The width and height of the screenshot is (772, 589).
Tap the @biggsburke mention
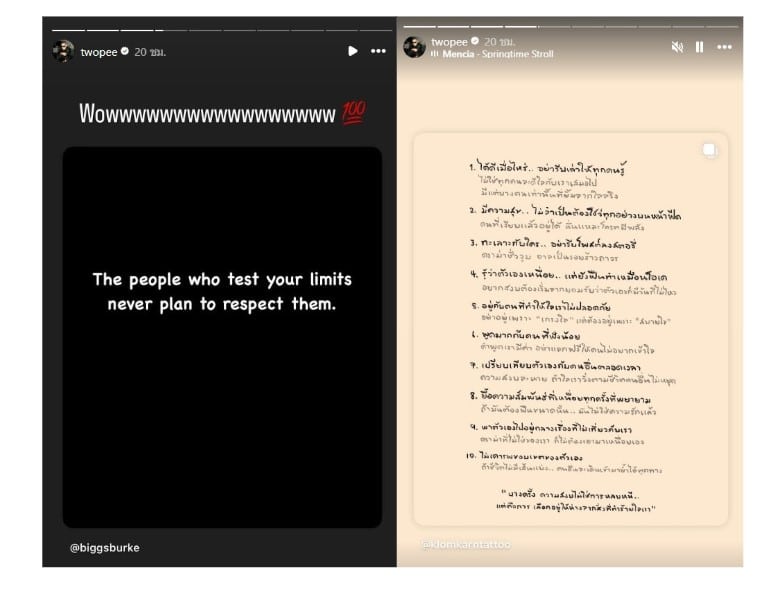[105, 547]
